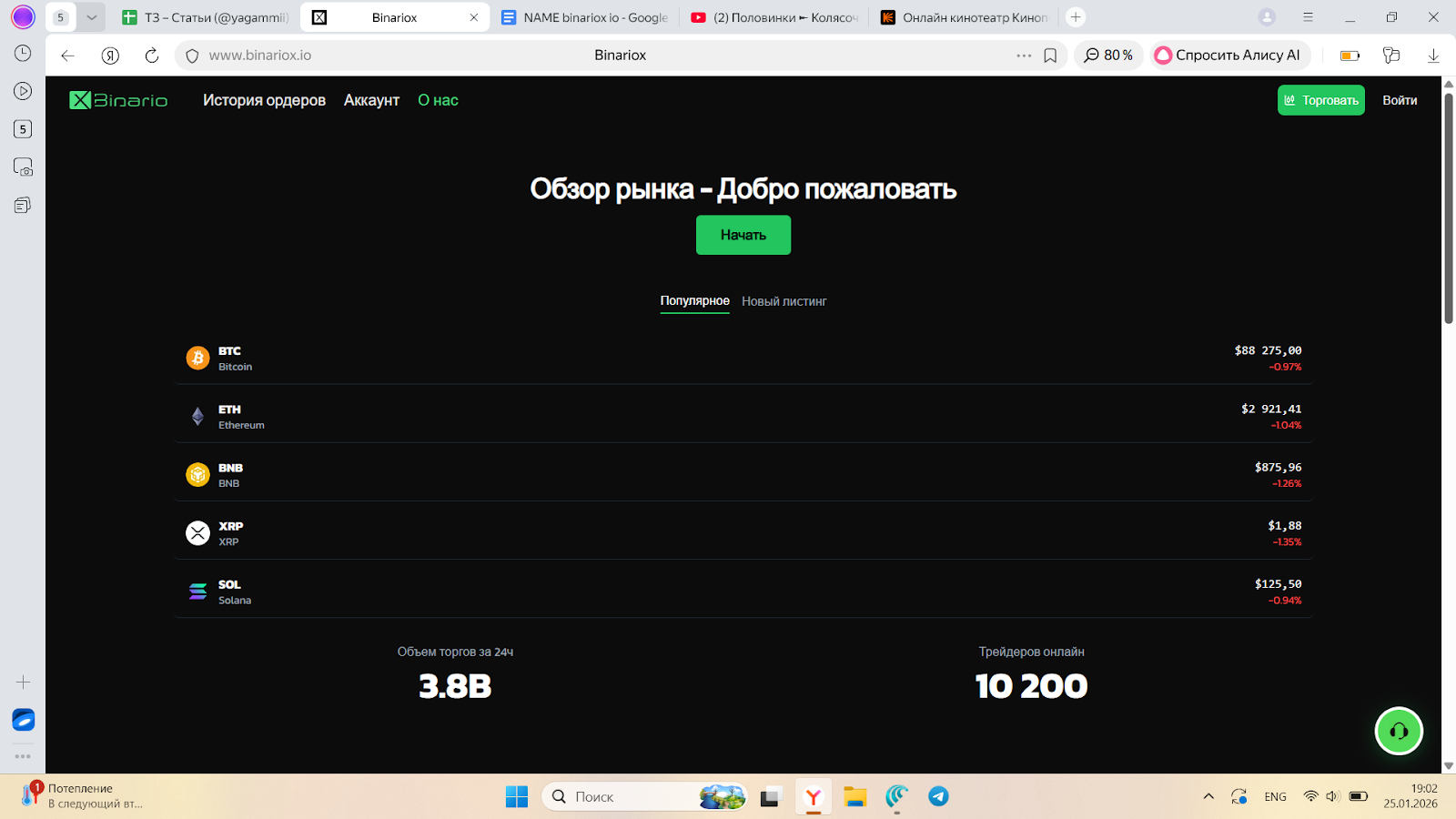Click the site protection shield icon

(x=192, y=56)
